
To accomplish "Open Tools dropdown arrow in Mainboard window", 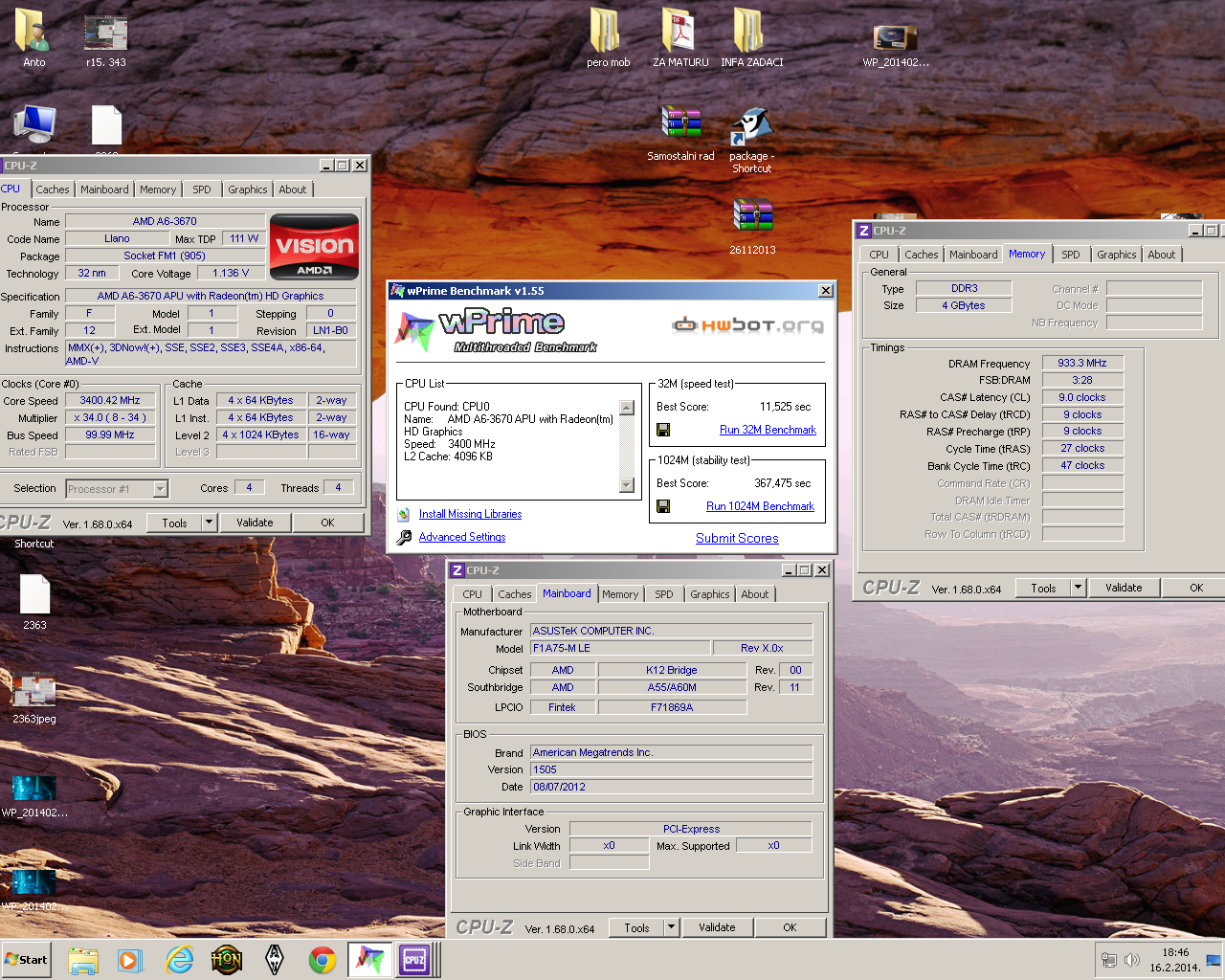I will point(671,927).
